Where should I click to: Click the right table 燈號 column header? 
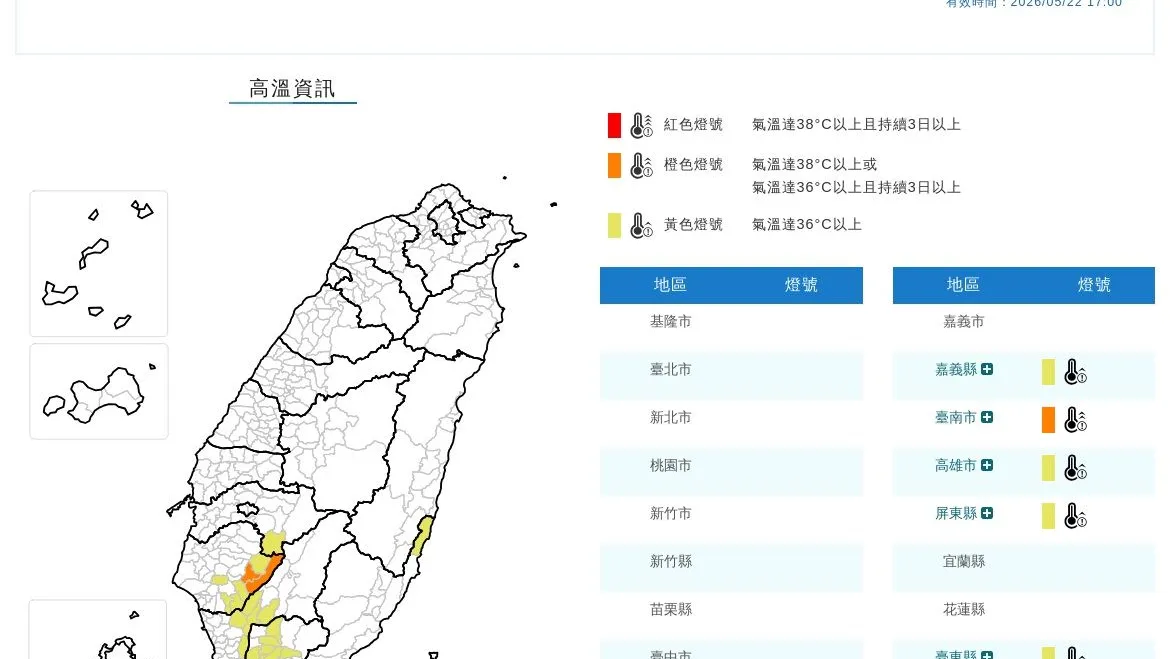coord(1094,285)
